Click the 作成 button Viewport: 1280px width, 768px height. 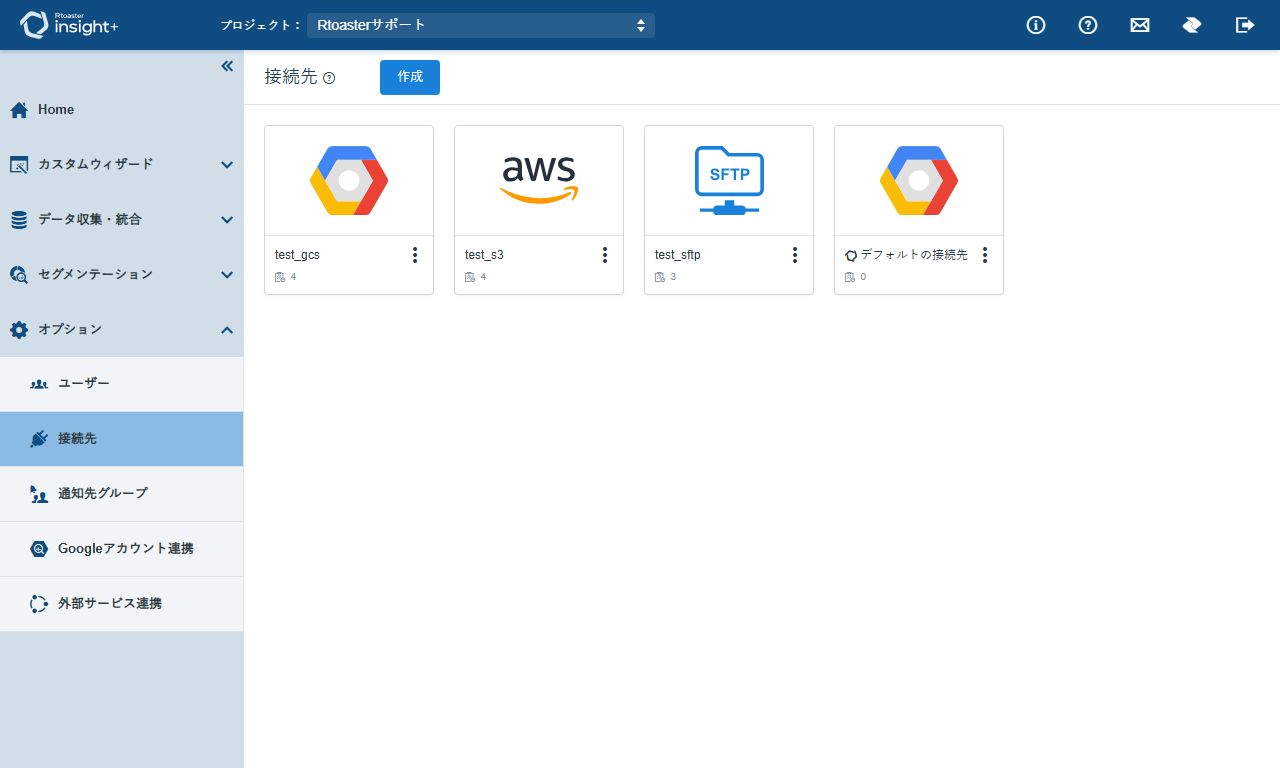(x=410, y=77)
